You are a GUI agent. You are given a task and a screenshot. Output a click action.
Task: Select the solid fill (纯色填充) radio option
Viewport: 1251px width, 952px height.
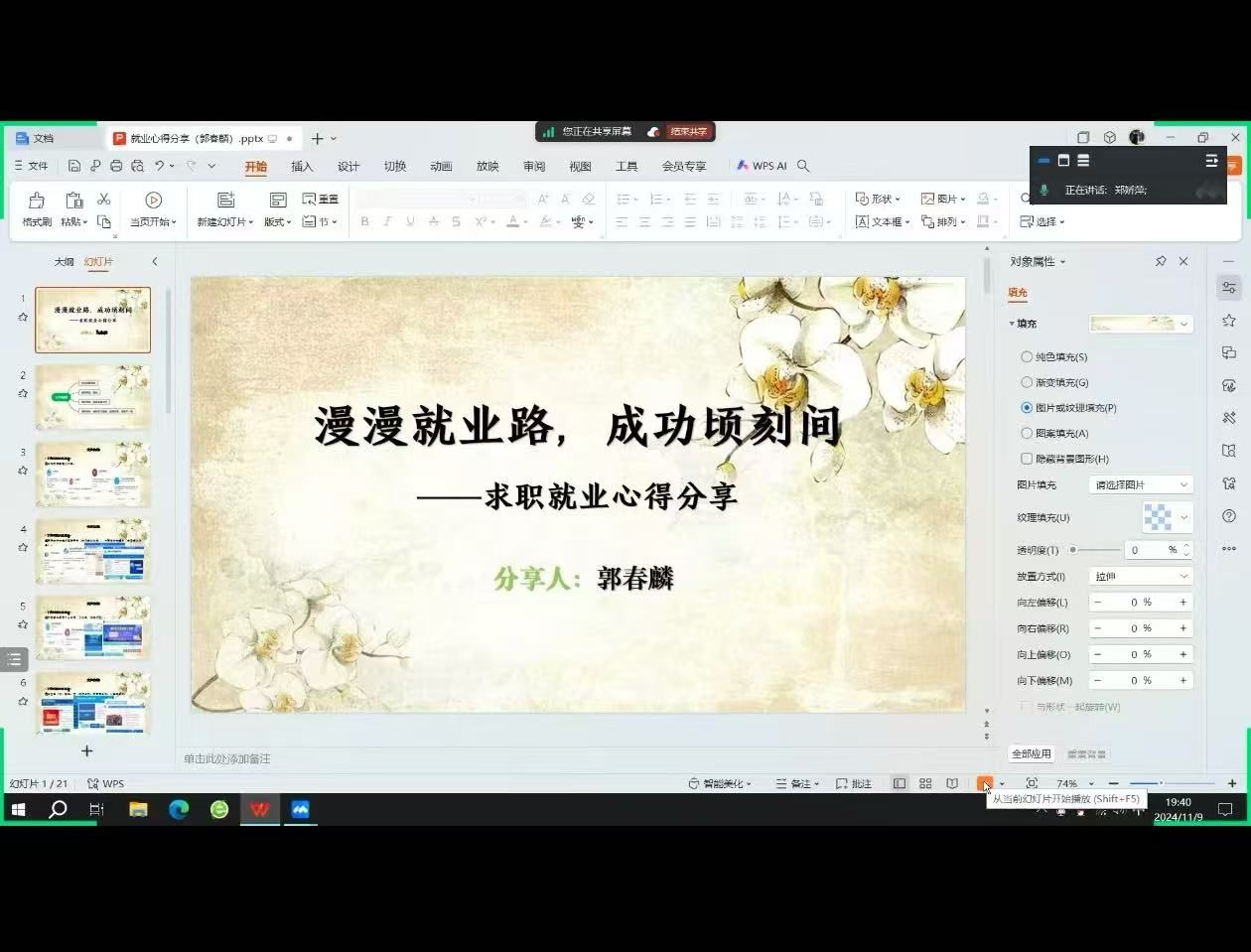(1027, 356)
